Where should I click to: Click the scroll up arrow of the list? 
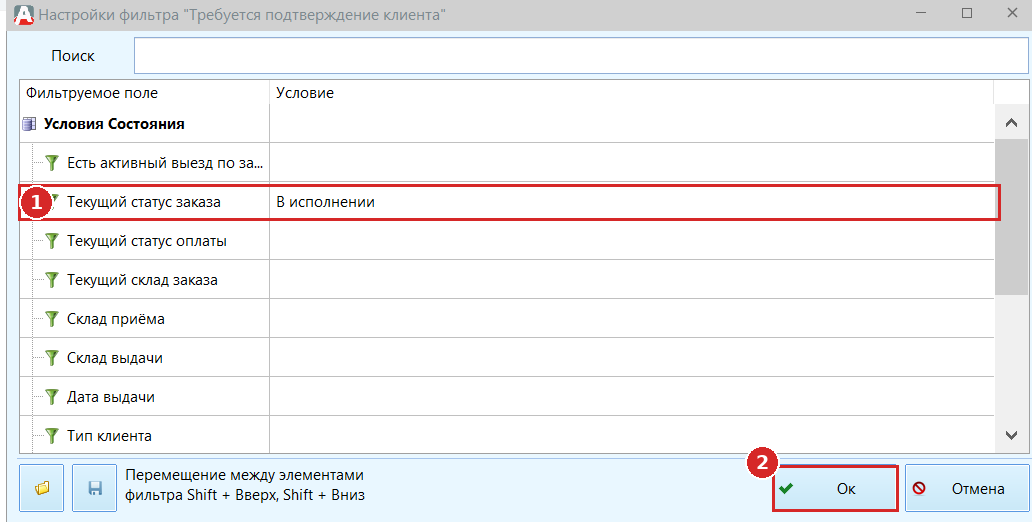[x=1011, y=122]
